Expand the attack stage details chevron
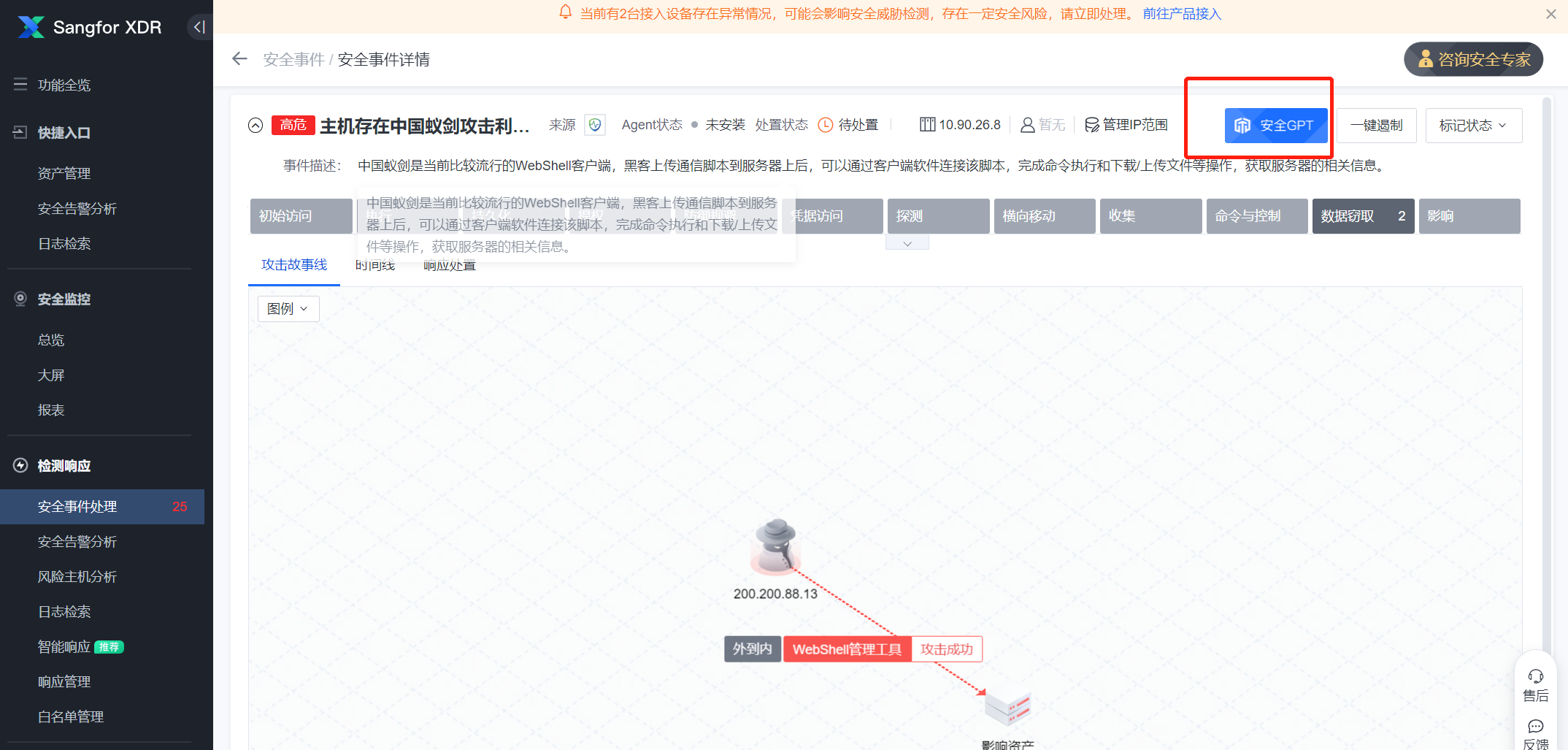 tap(907, 242)
